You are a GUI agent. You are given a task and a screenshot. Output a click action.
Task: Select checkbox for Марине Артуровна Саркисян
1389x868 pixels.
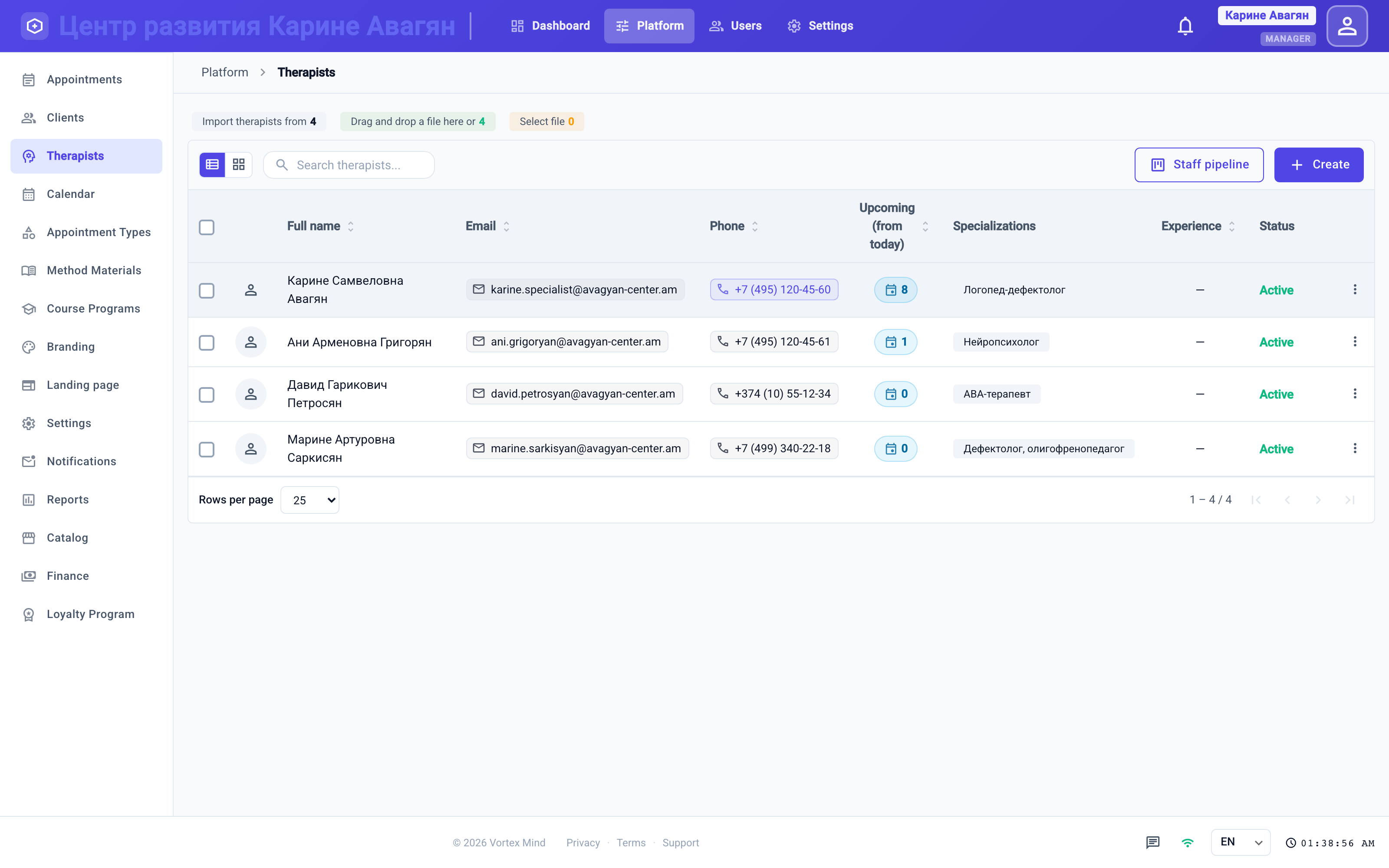[207, 450]
